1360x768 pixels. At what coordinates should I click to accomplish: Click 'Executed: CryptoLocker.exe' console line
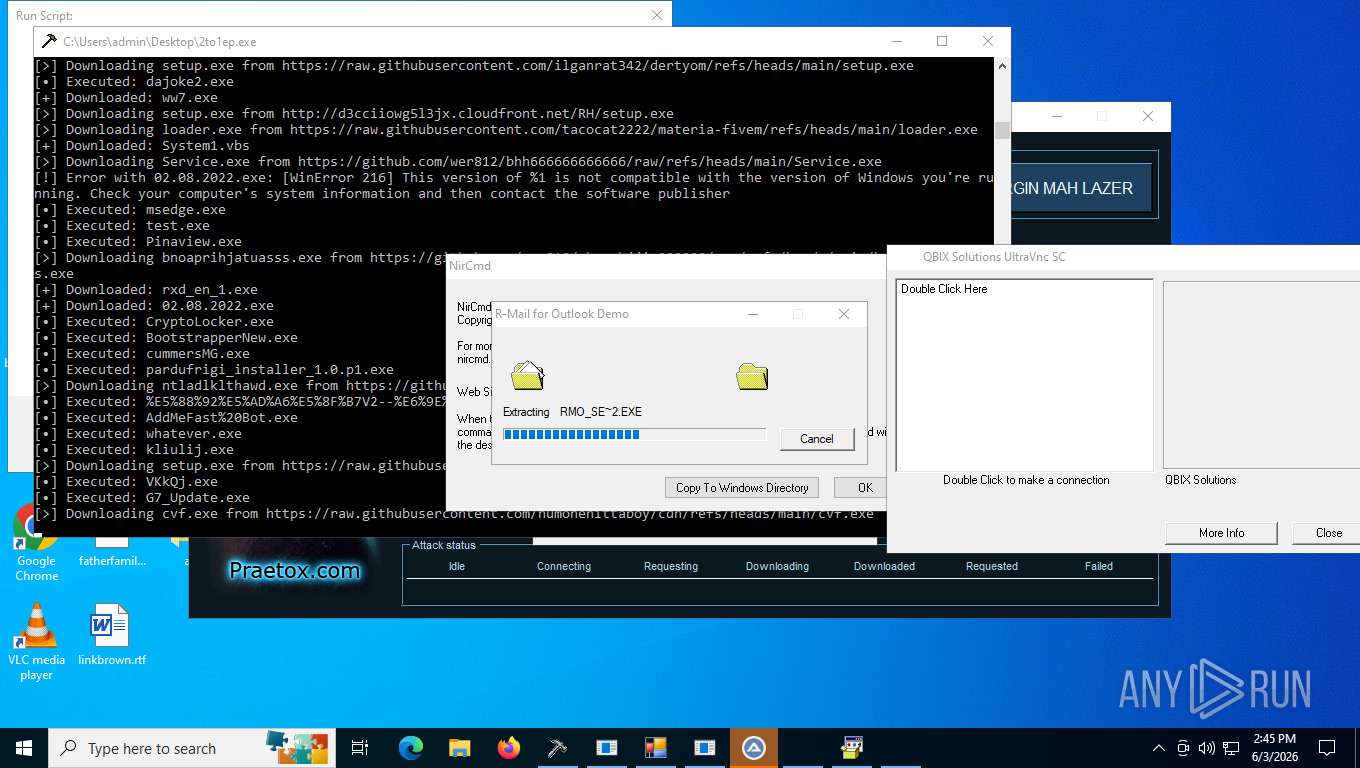(154, 322)
